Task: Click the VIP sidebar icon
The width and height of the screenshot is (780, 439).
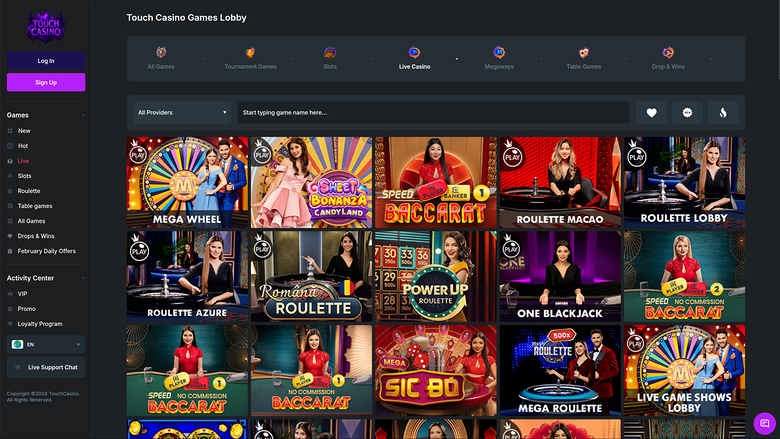Action: point(10,294)
